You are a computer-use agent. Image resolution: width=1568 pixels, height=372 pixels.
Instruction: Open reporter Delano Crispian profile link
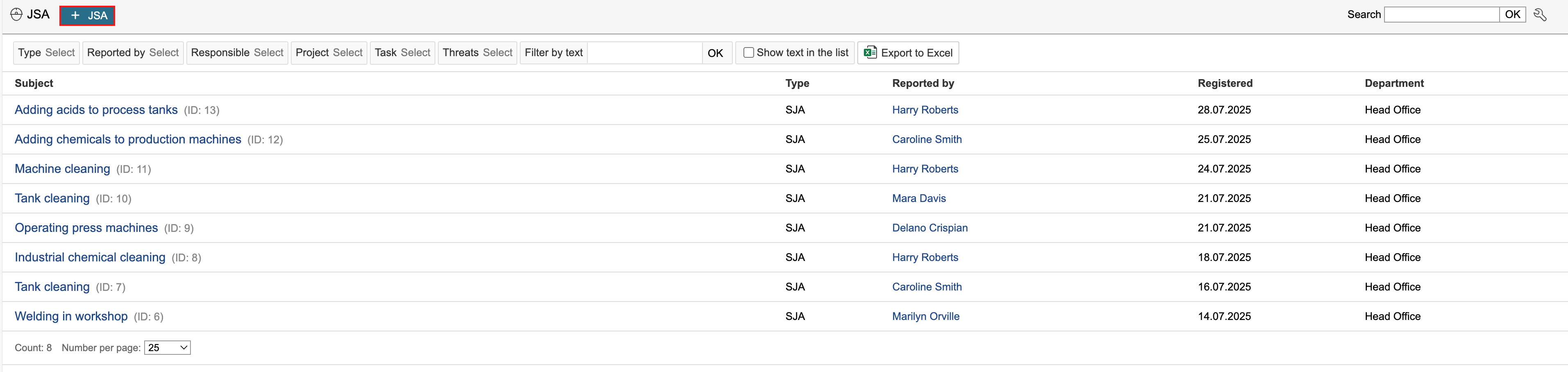click(x=929, y=228)
